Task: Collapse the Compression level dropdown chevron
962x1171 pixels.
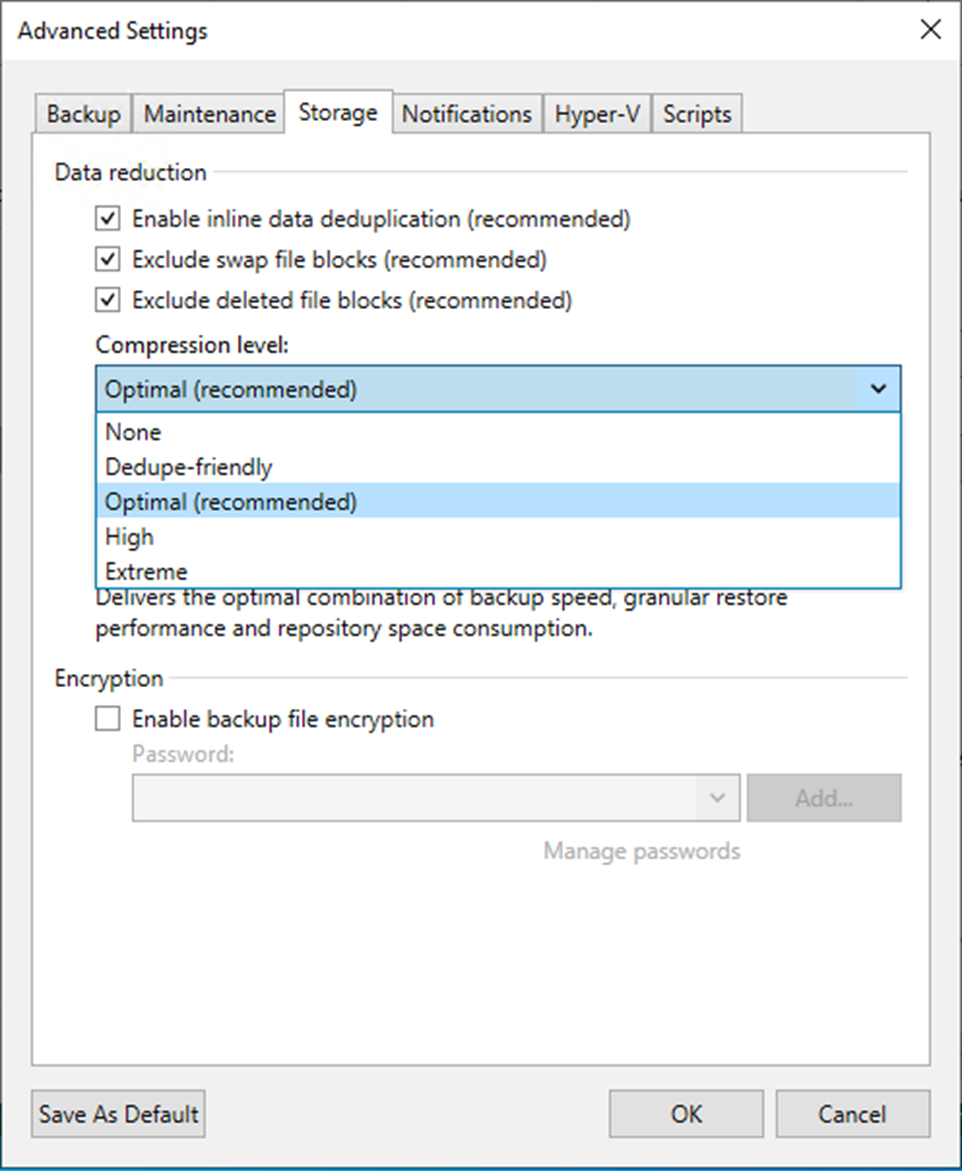Action: pos(878,389)
